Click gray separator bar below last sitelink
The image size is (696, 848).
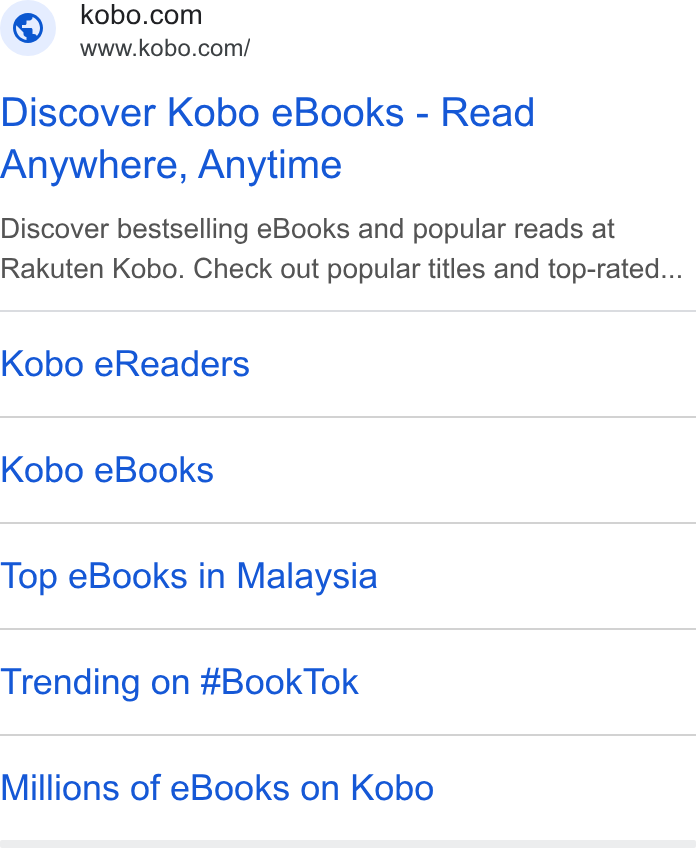[x=348, y=844]
